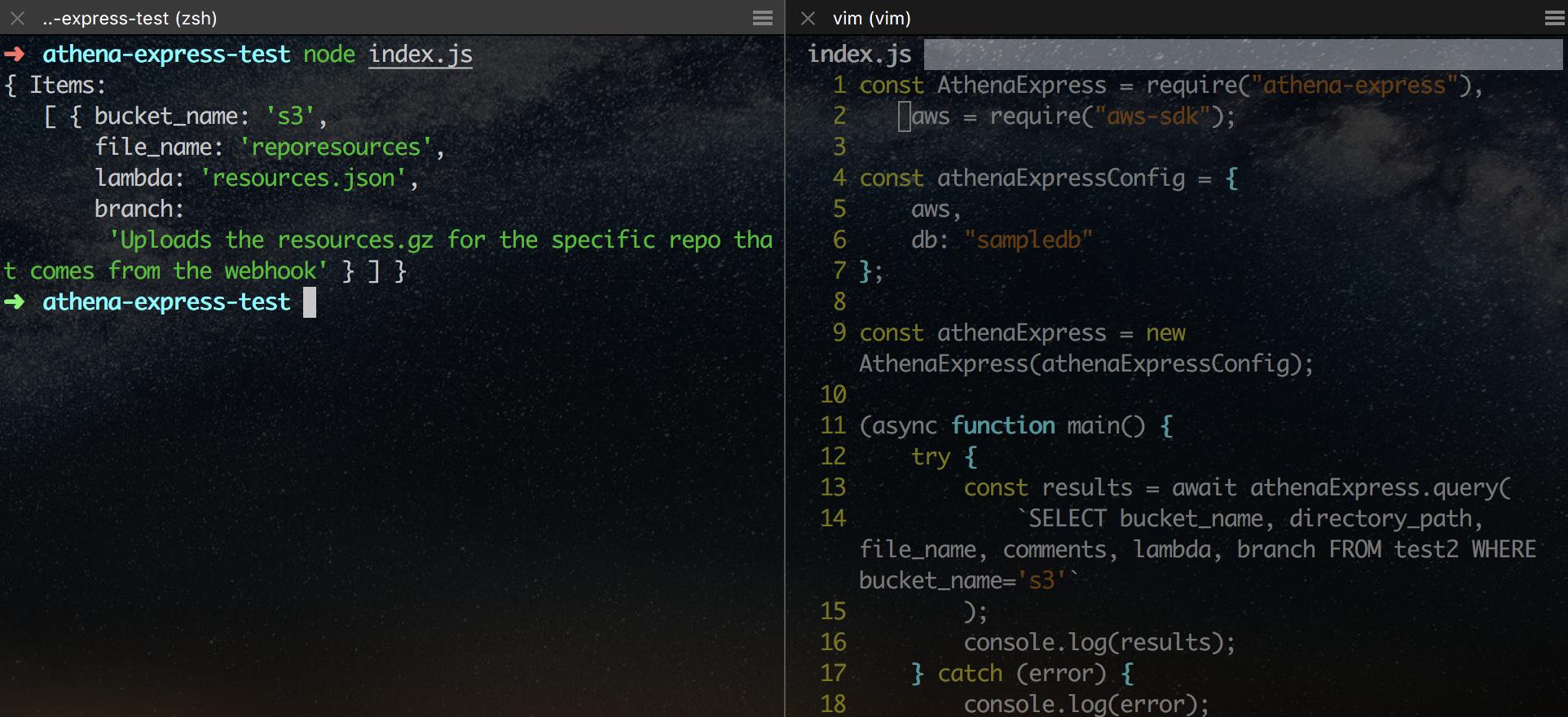This screenshot has width=1568, height=717.
Task: Click the '{ Items:' output line
Action: (55, 86)
